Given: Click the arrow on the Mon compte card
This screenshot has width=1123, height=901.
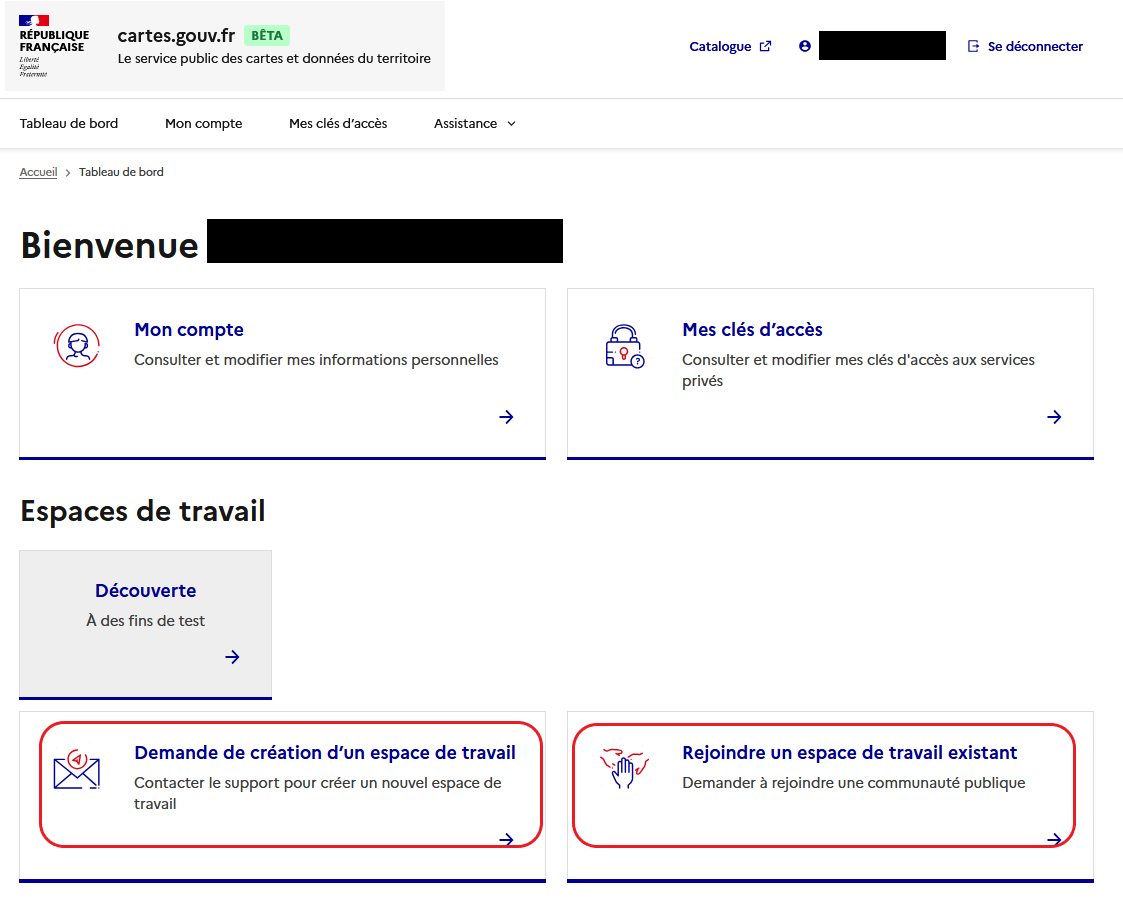Looking at the screenshot, I should tap(506, 417).
